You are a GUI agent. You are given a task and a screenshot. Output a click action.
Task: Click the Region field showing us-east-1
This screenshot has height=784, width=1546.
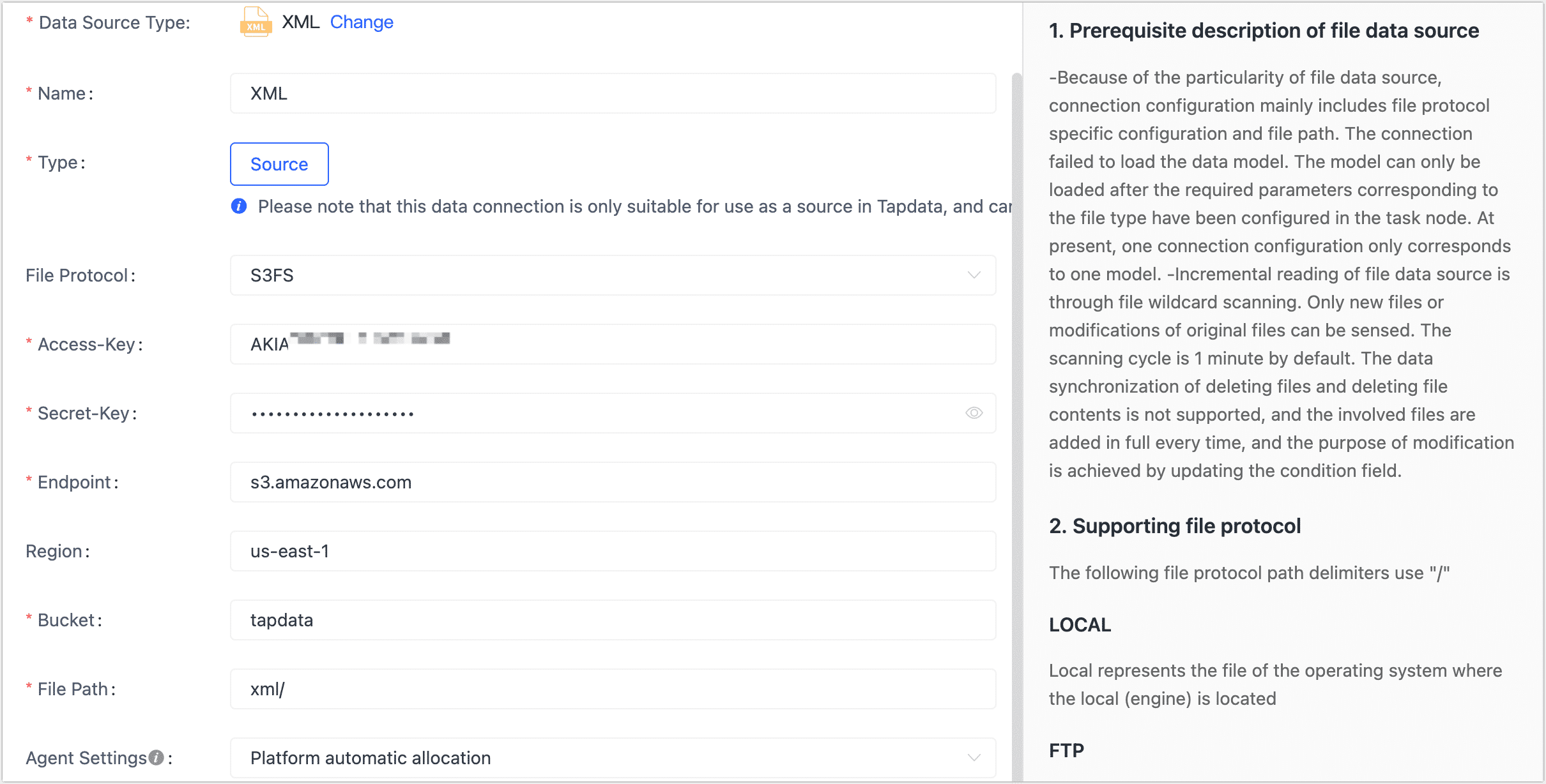point(612,551)
